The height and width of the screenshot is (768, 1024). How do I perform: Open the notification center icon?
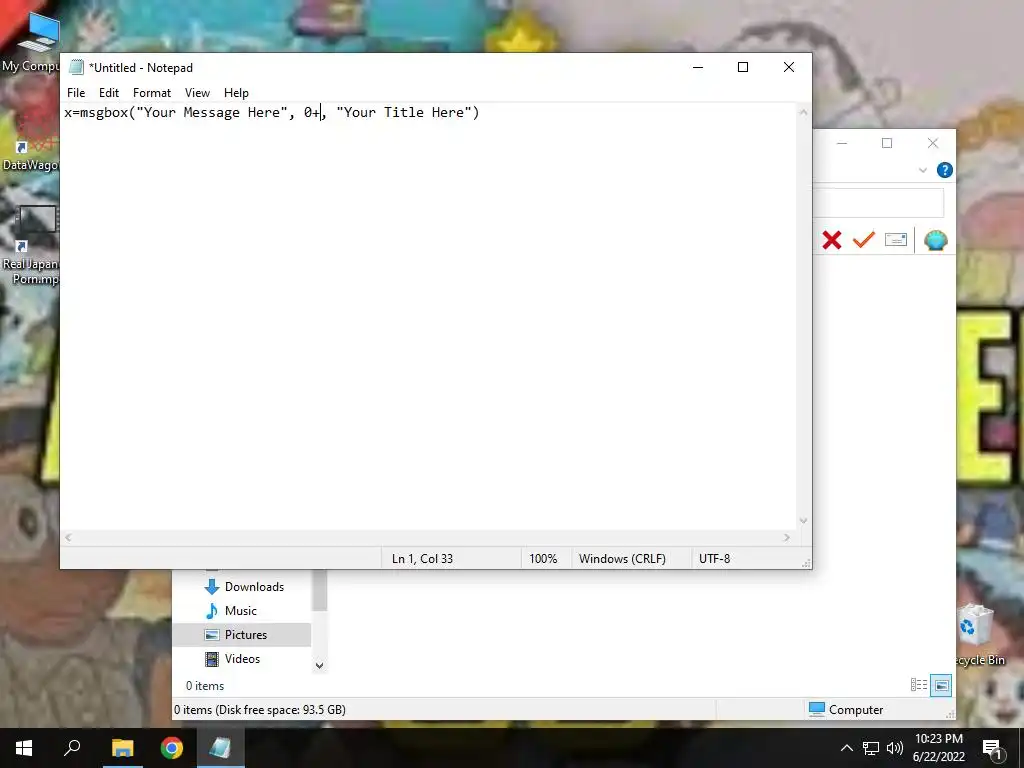993,749
